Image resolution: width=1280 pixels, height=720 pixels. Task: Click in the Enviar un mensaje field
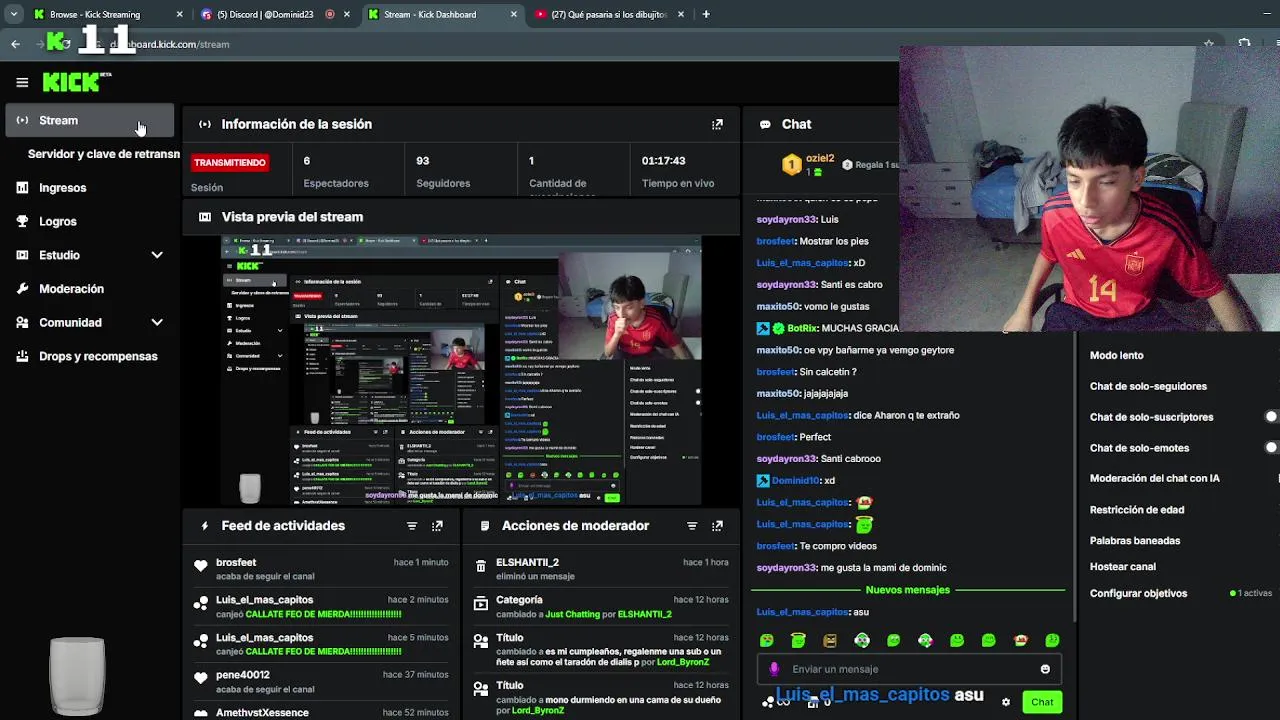tap(908, 669)
